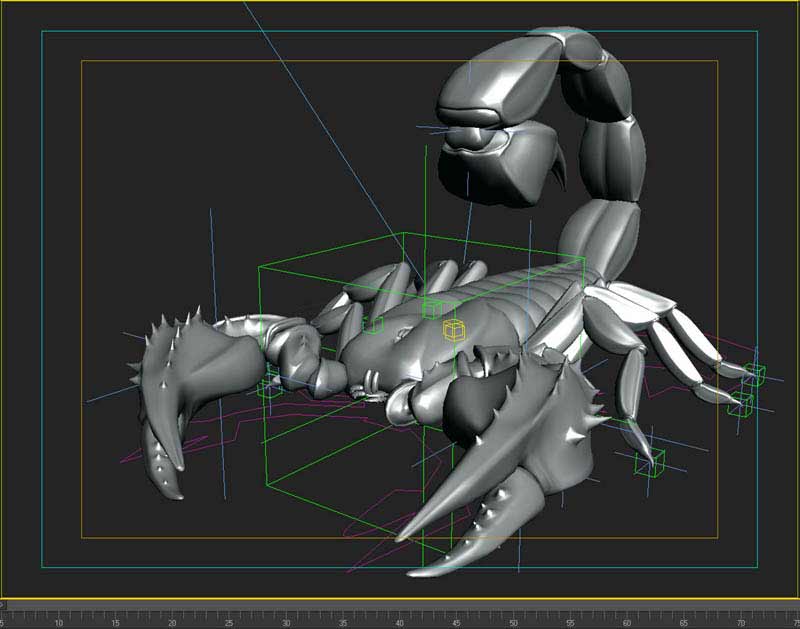Image resolution: width=800 pixels, height=629 pixels.
Task: Click small green cube left of yellow helper
Action: pyautogui.click(x=372, y=325)
